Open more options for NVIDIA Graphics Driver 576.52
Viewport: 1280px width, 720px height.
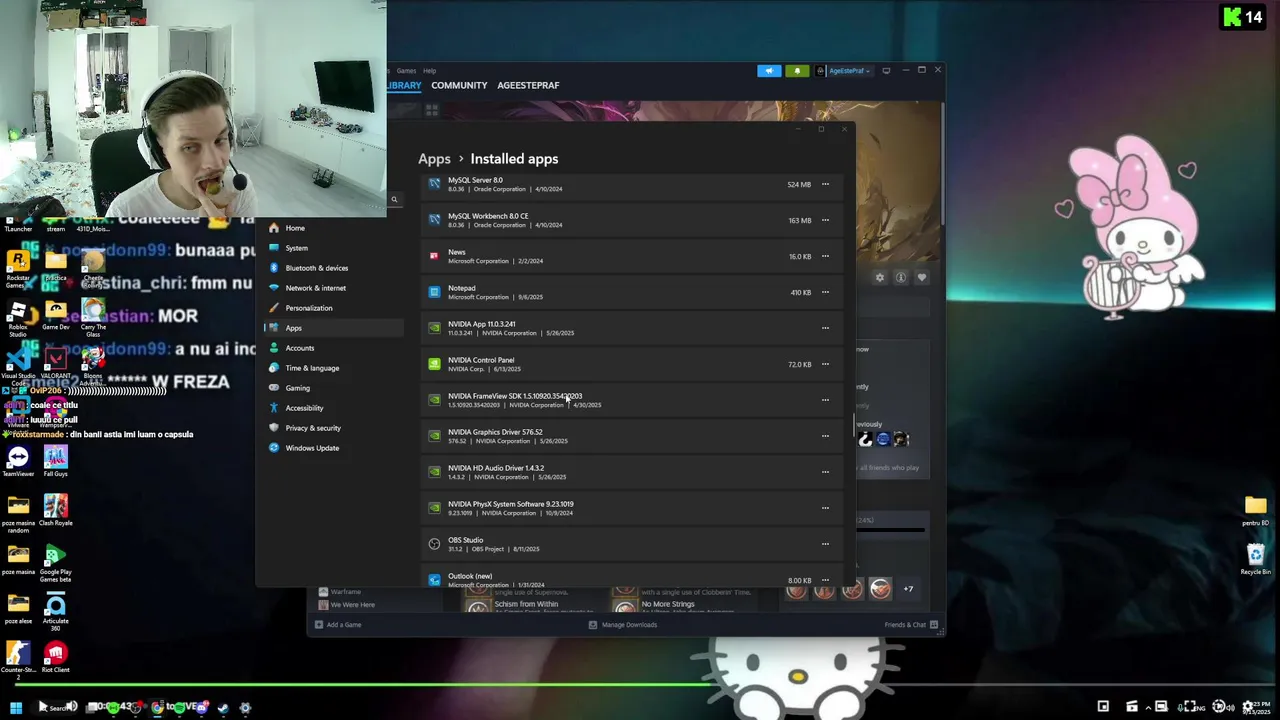pyautogui.click(x=825, y=436)
